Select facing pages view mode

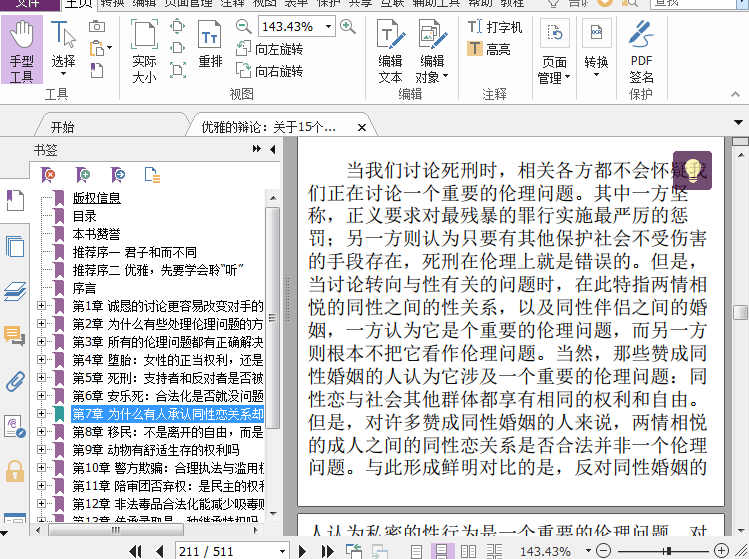468,551
